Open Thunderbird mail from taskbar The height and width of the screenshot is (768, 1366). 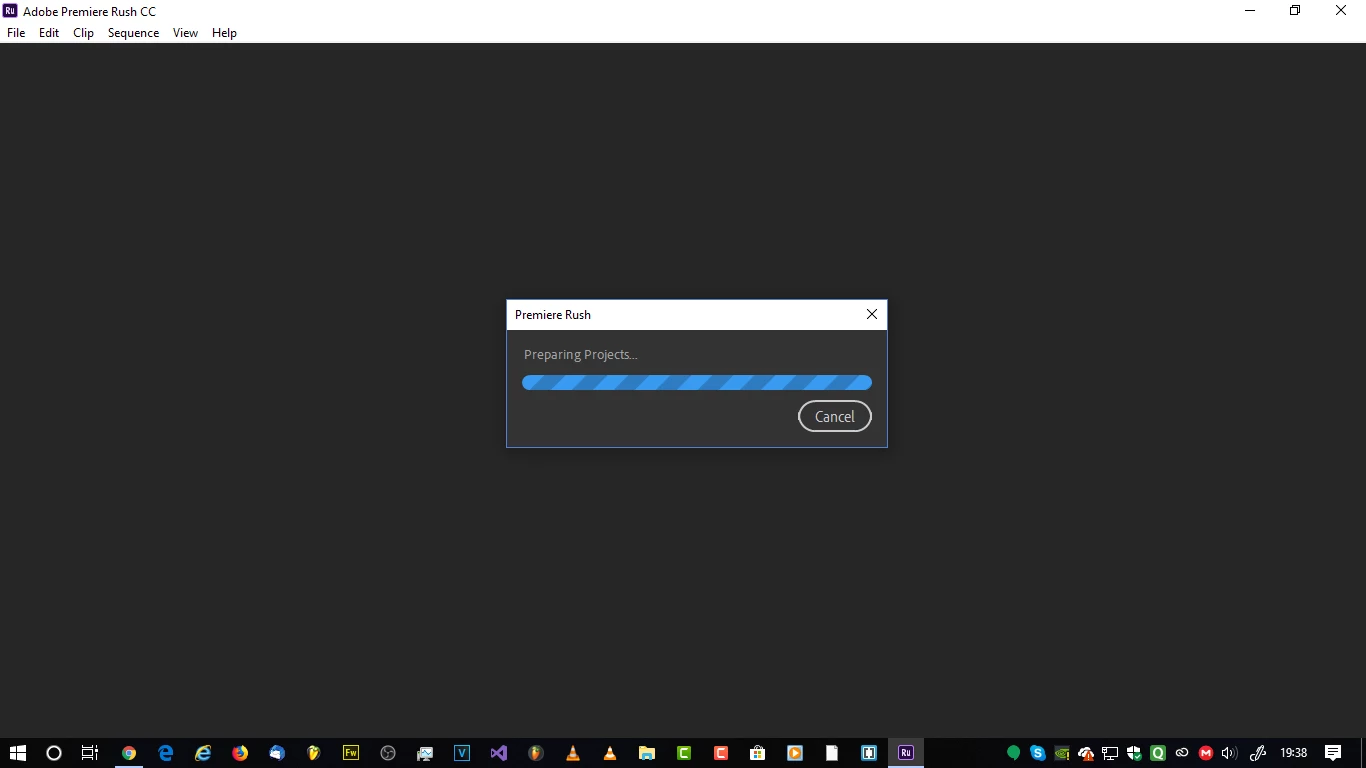click(x=277, y=753)
